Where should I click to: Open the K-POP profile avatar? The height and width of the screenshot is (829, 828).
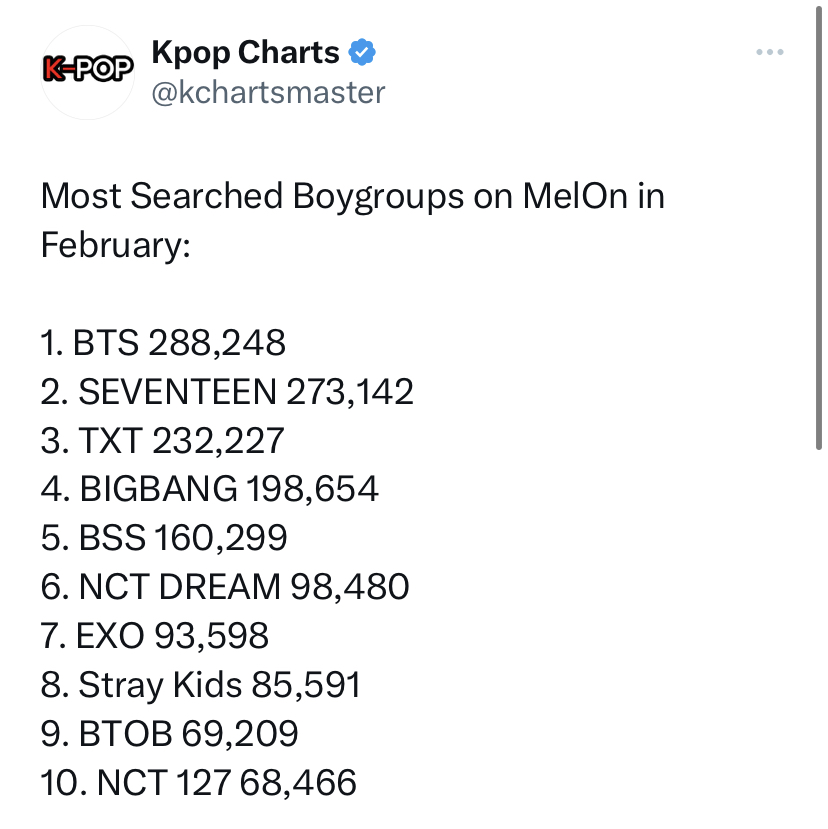point(88,72)
